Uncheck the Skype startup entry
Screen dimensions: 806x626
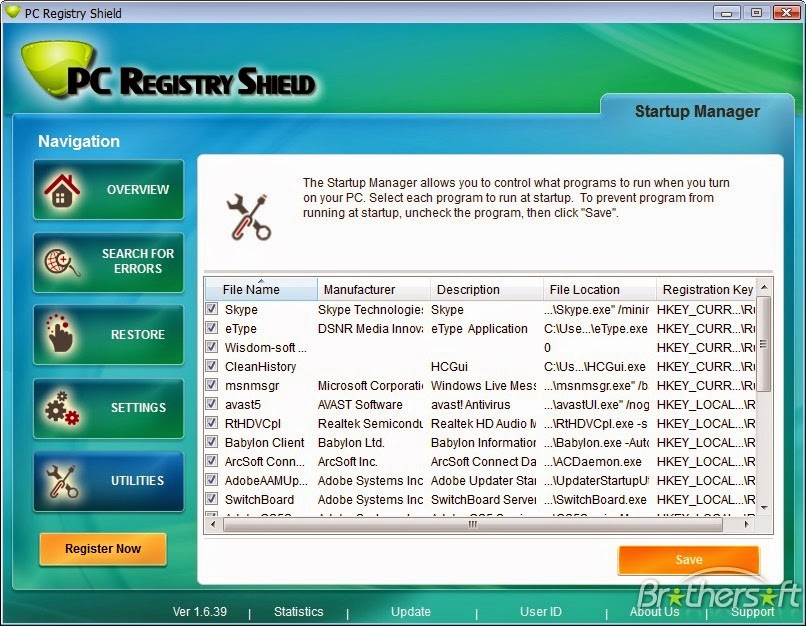tap(211, 309)
